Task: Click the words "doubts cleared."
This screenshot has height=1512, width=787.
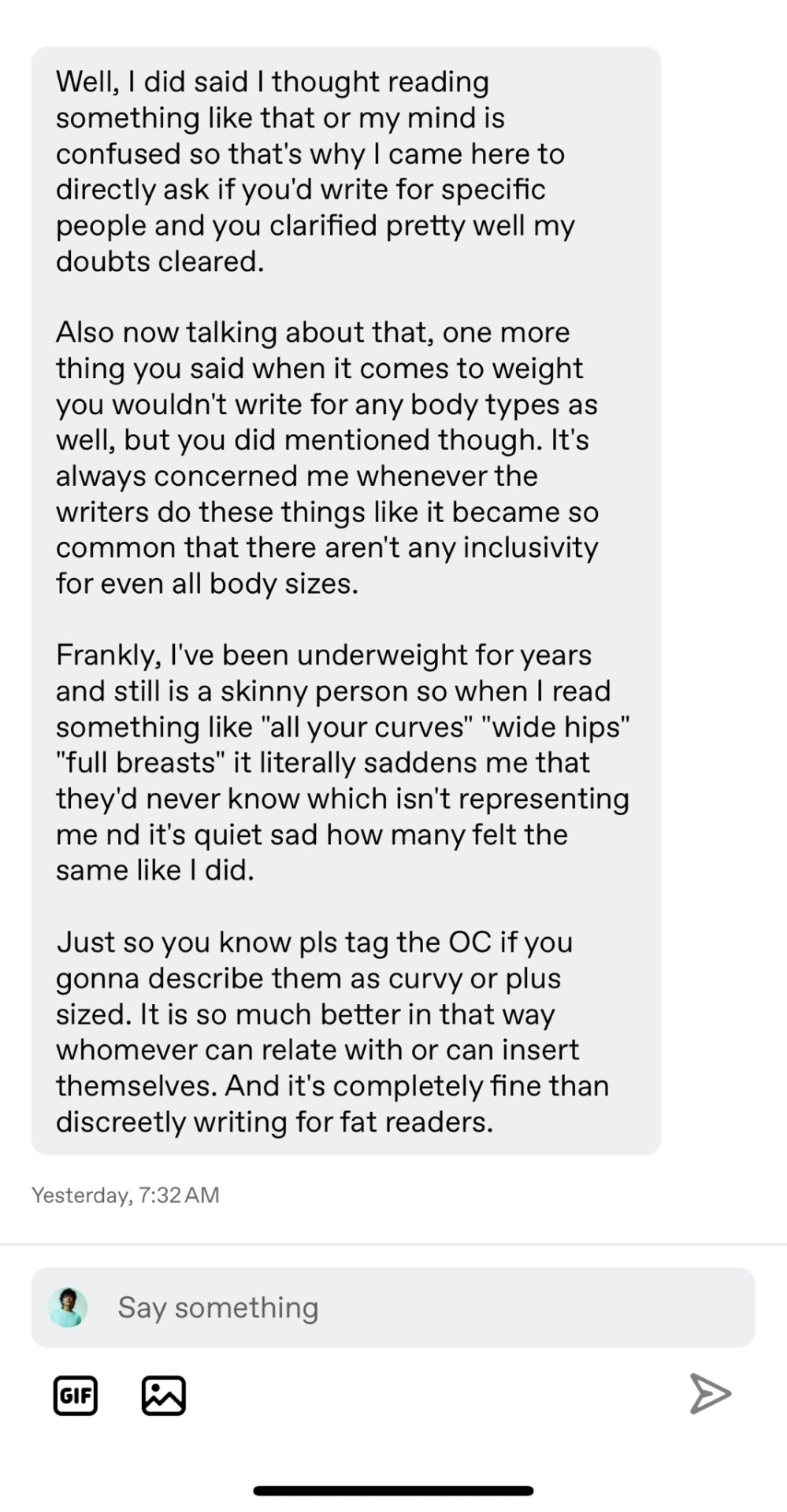Action: (160, 261)
